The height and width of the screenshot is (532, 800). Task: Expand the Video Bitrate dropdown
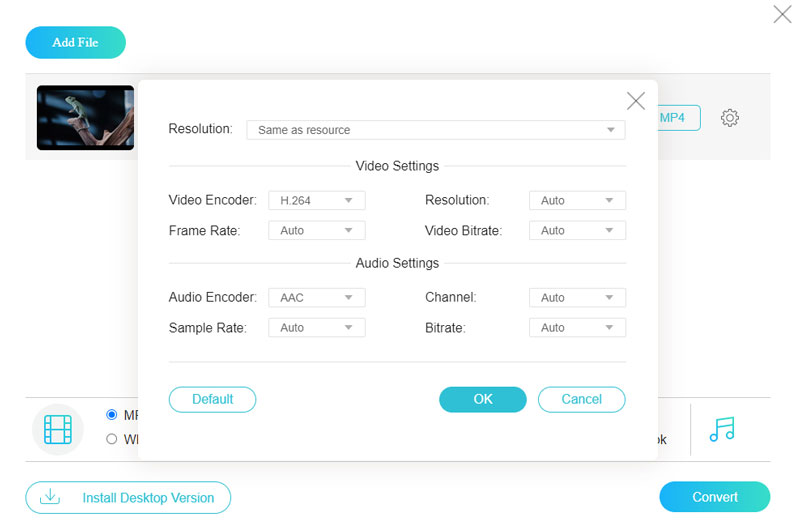(x=576, y=231)
